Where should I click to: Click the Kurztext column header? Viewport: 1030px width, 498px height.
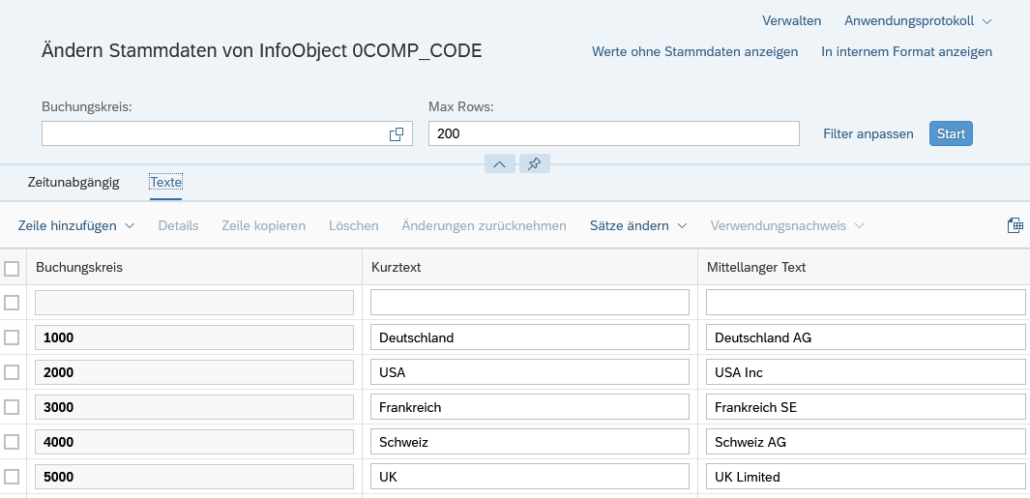click(x=529, y=267)
